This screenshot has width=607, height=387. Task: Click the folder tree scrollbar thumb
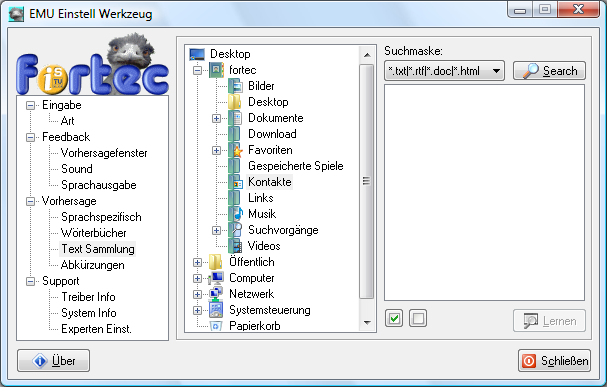click(x=366, y=181)
